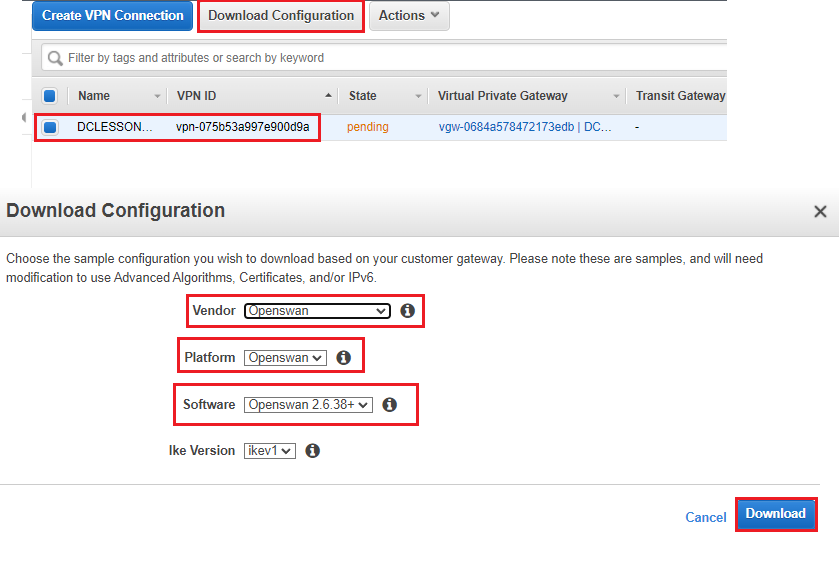
Task: Toggle the select-all checkbox in table header
Action: [50, 96]
